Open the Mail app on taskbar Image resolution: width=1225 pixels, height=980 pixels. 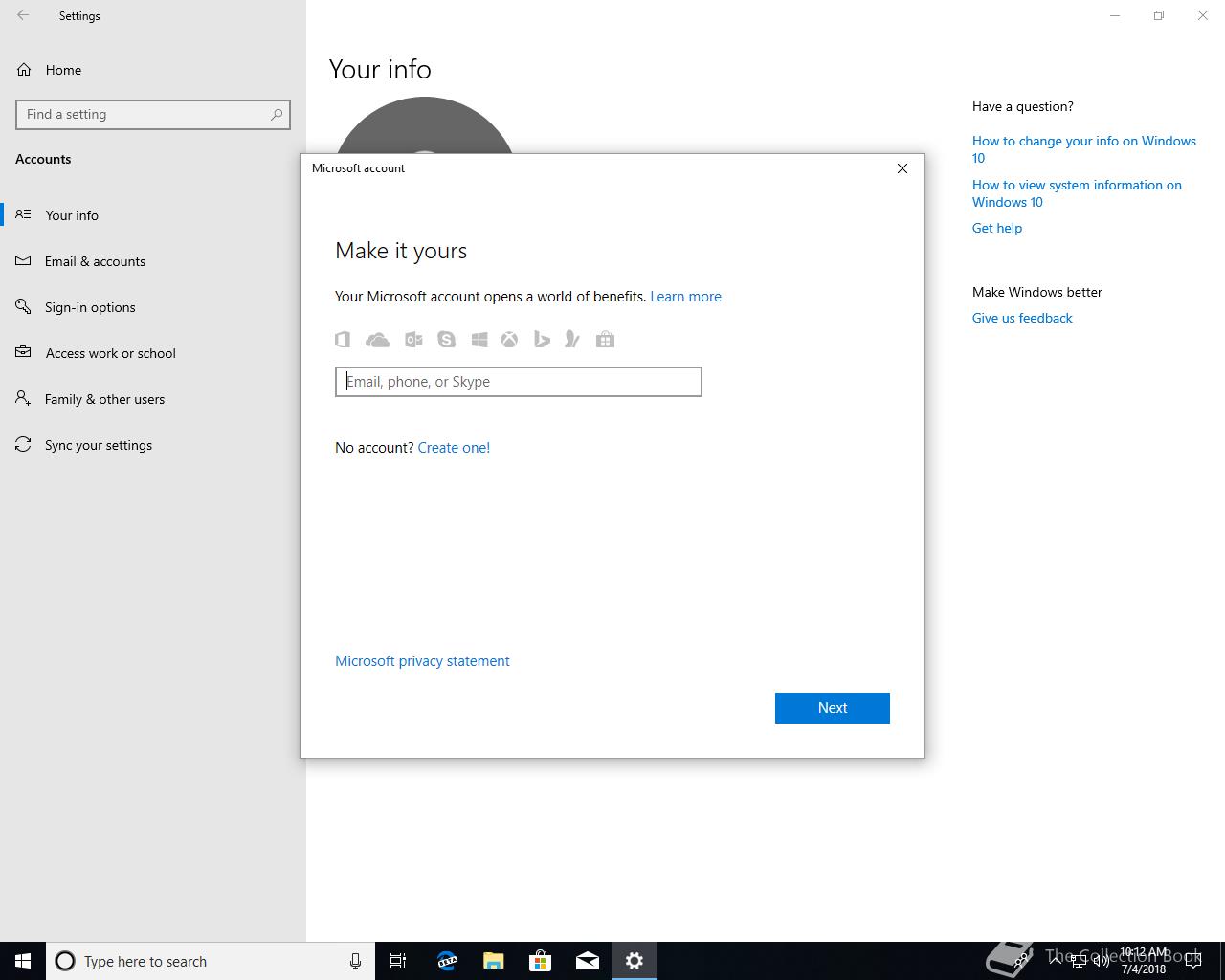pos(588,961)
